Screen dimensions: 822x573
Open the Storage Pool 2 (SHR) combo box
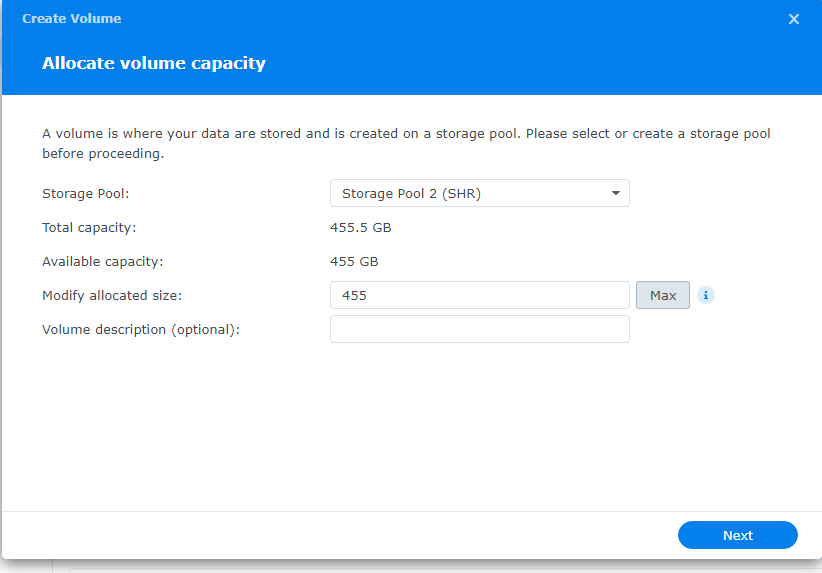pyautogui.click(x=480, y=193)
